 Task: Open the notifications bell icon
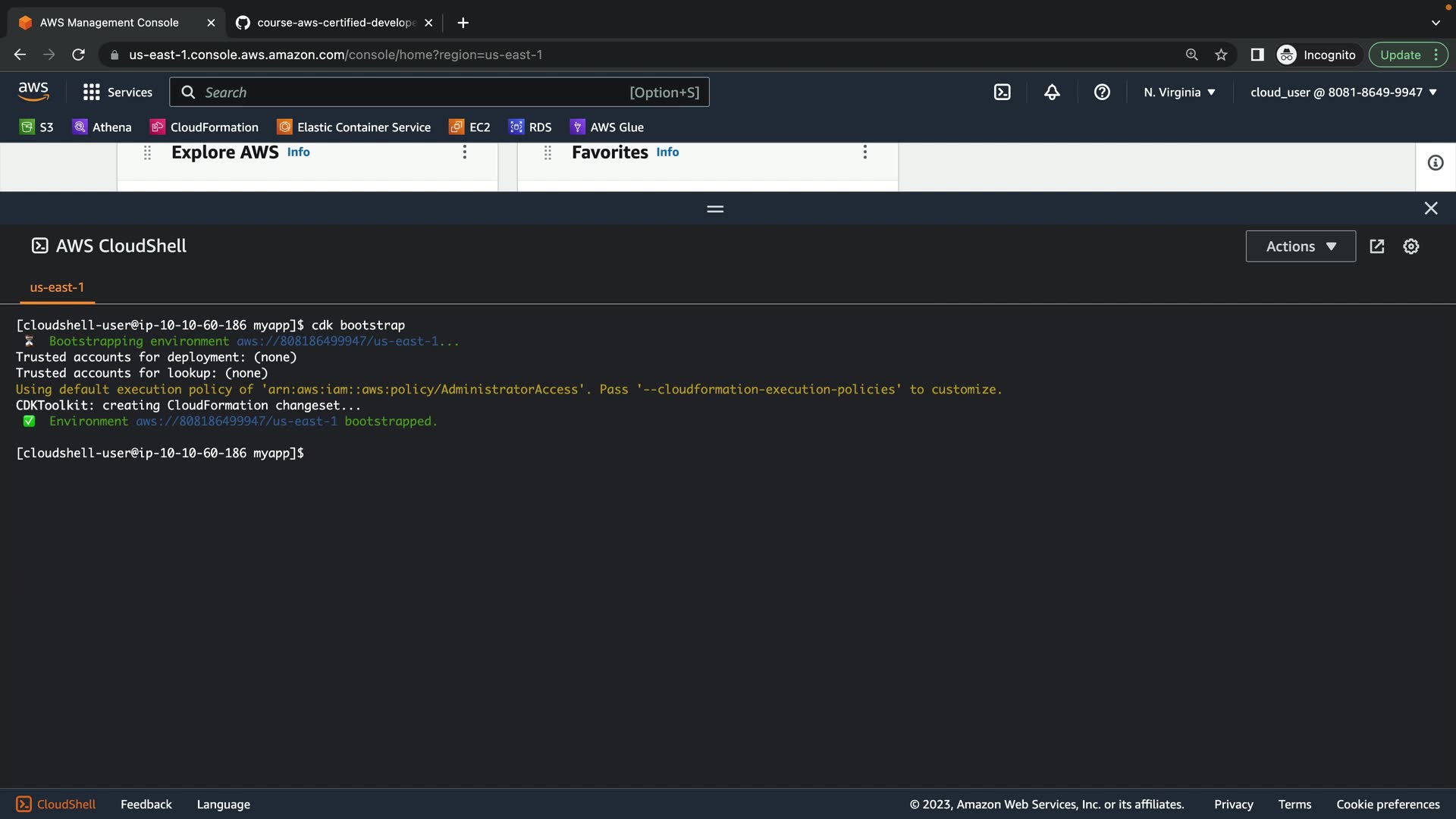coord(1052,93)
